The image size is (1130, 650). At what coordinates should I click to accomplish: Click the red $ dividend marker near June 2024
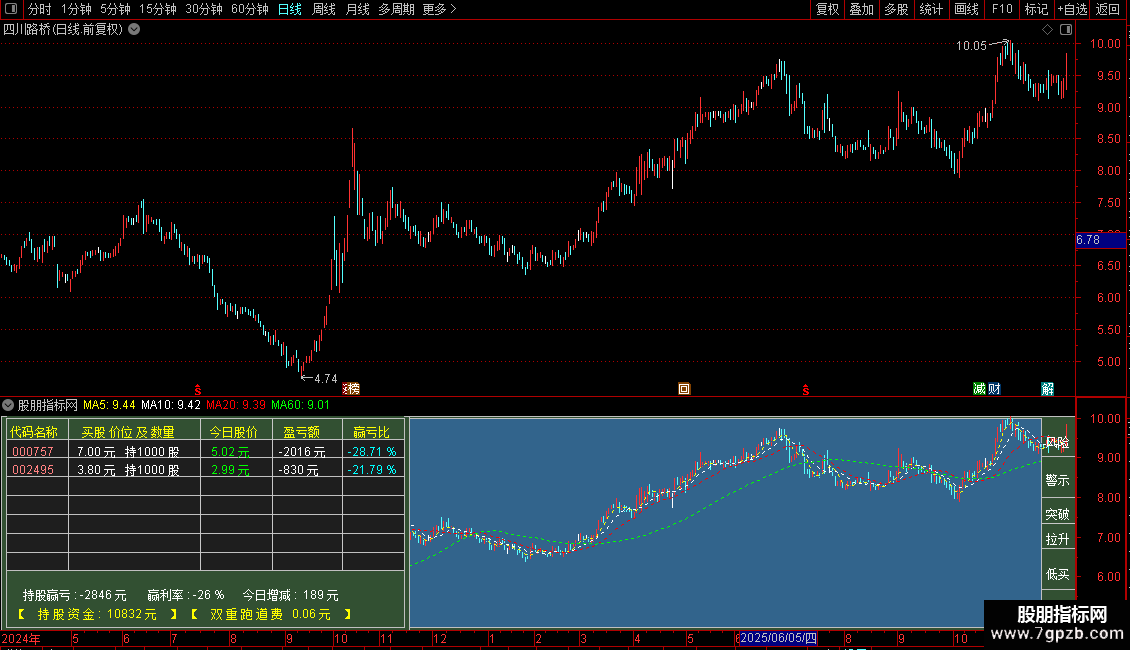pos(197,390)
